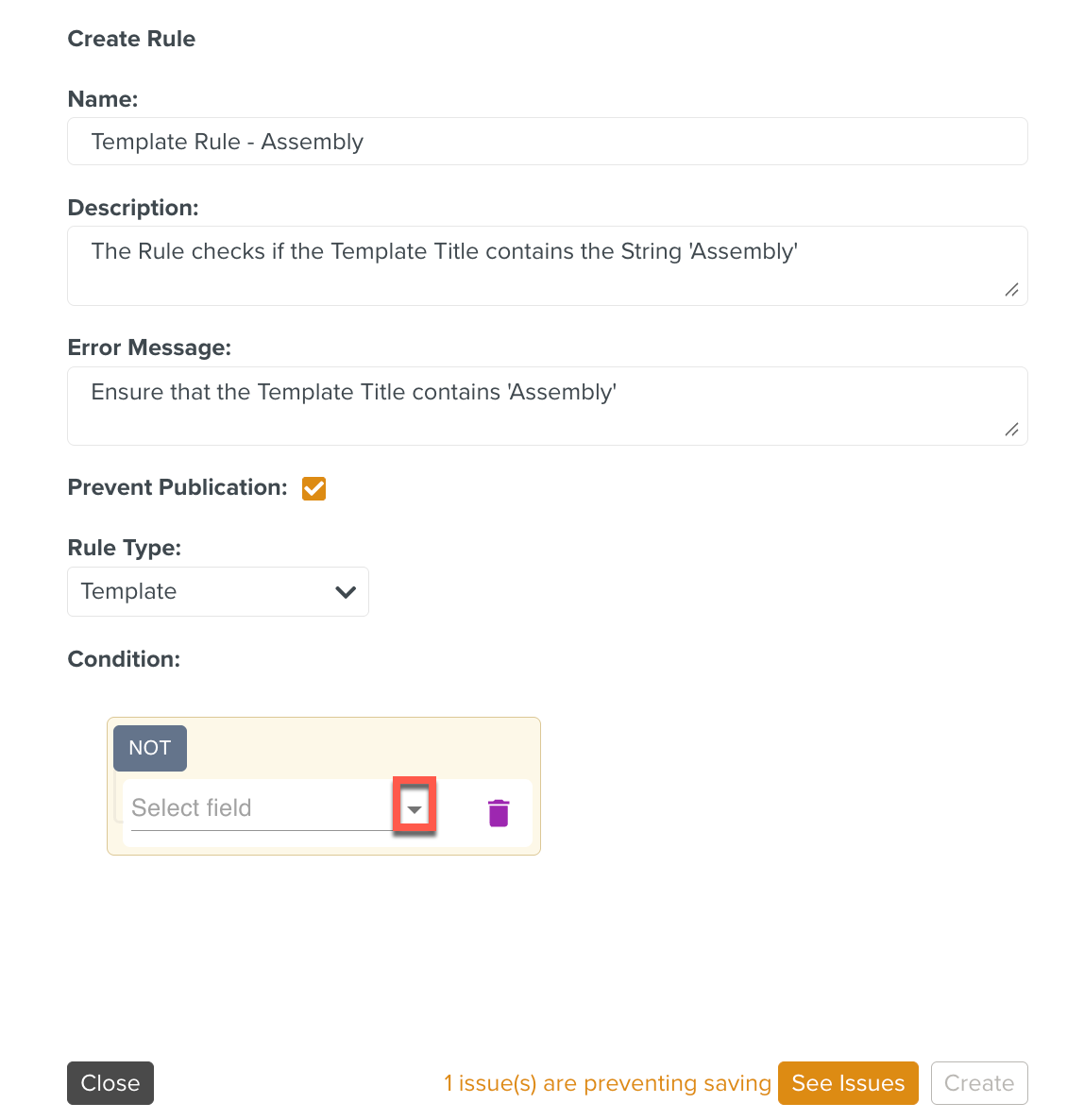The image size is (1084, 1120).
Task: Uncheck the Prevent Publication checkbox
Action: coord(313,488)
